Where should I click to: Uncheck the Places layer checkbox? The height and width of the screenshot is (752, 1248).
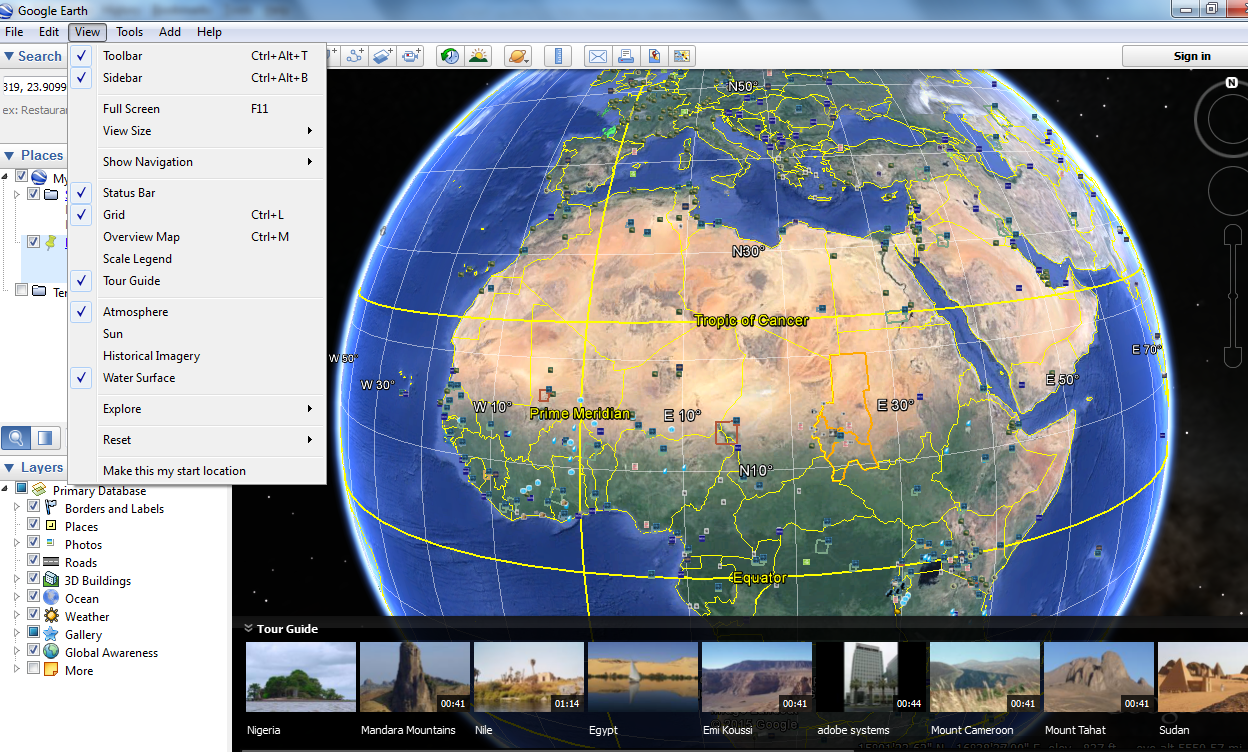pyautogui.click(x=33, y=526)
